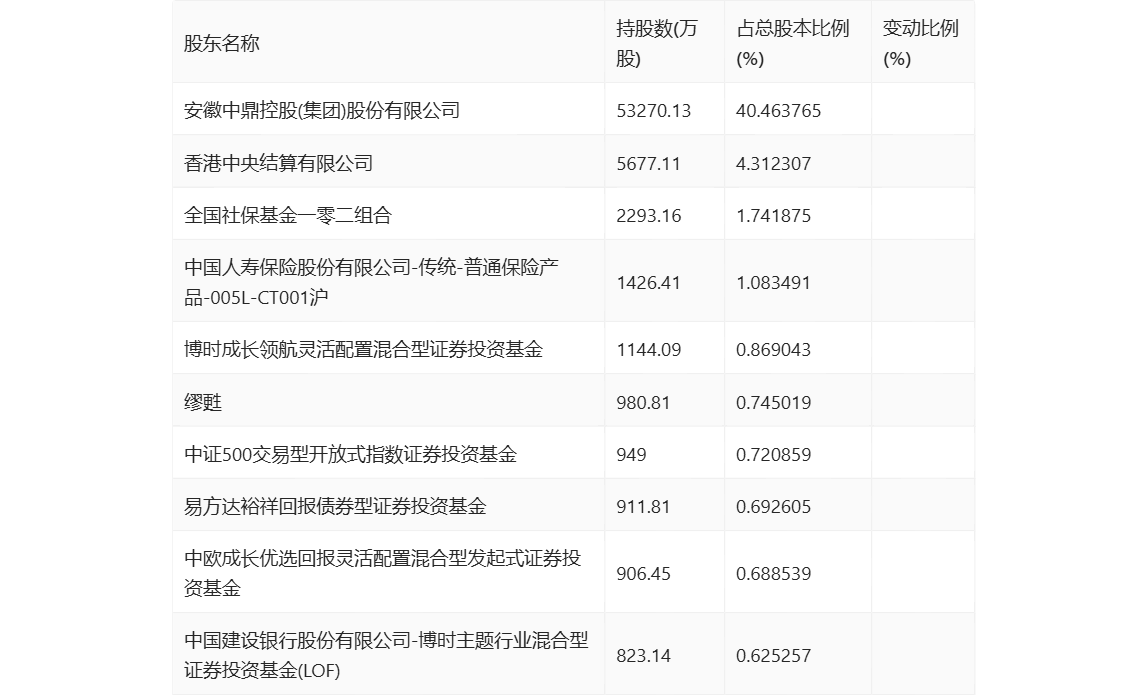The image size is (1147, 695).
Task: Select percentage value 4.312307
Action: (773, 163)
